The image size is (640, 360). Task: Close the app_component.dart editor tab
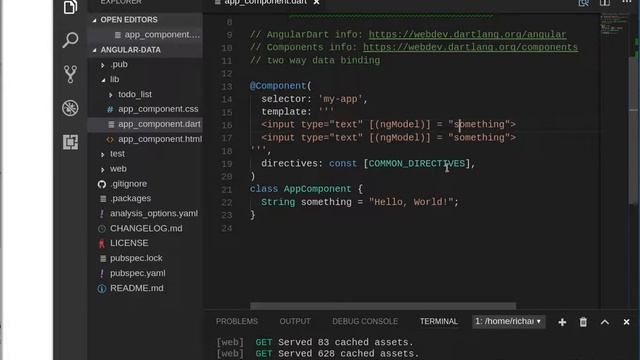(x=316, y=2)
